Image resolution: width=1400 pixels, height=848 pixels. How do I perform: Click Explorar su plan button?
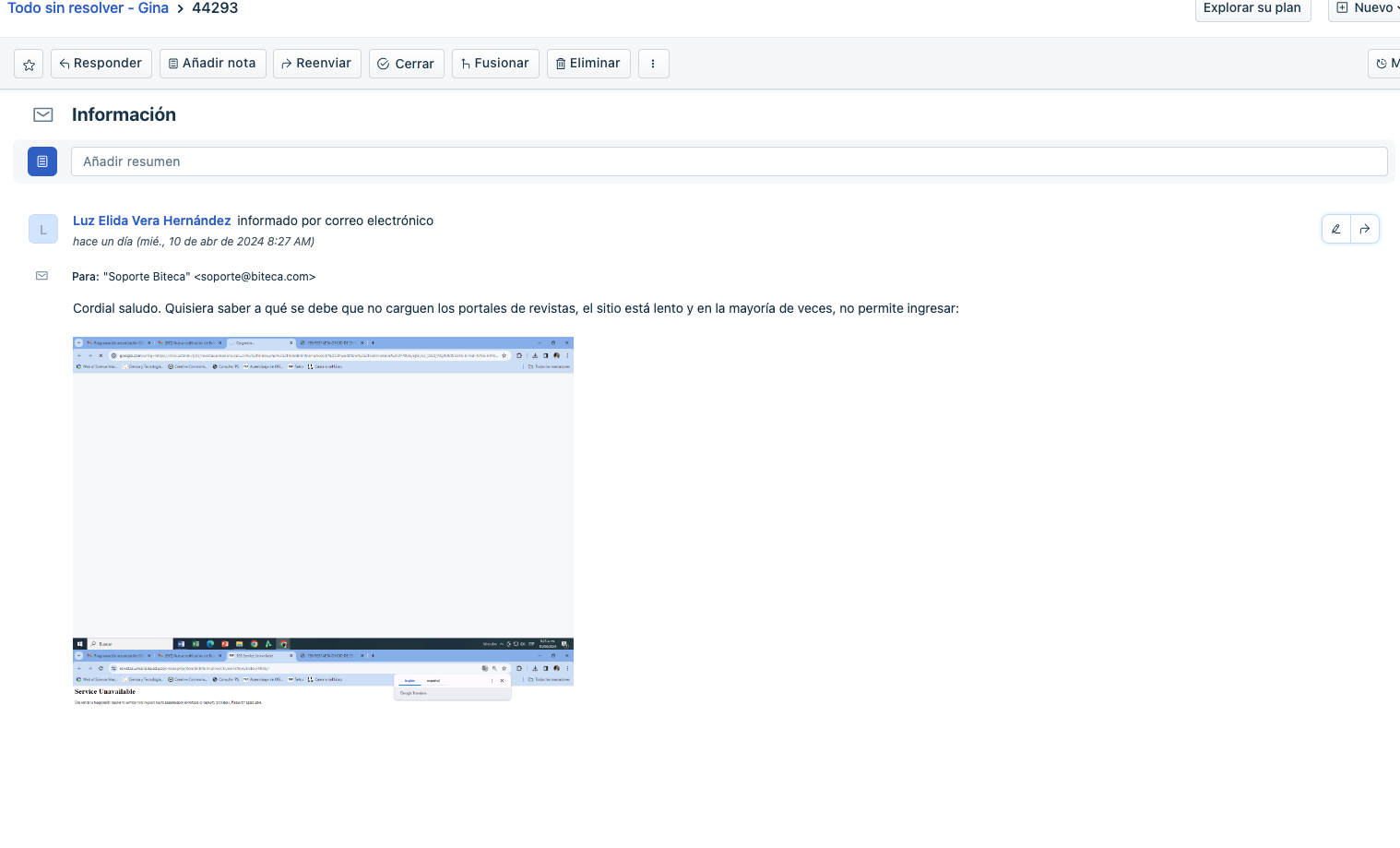click(x=1252, y=8)
